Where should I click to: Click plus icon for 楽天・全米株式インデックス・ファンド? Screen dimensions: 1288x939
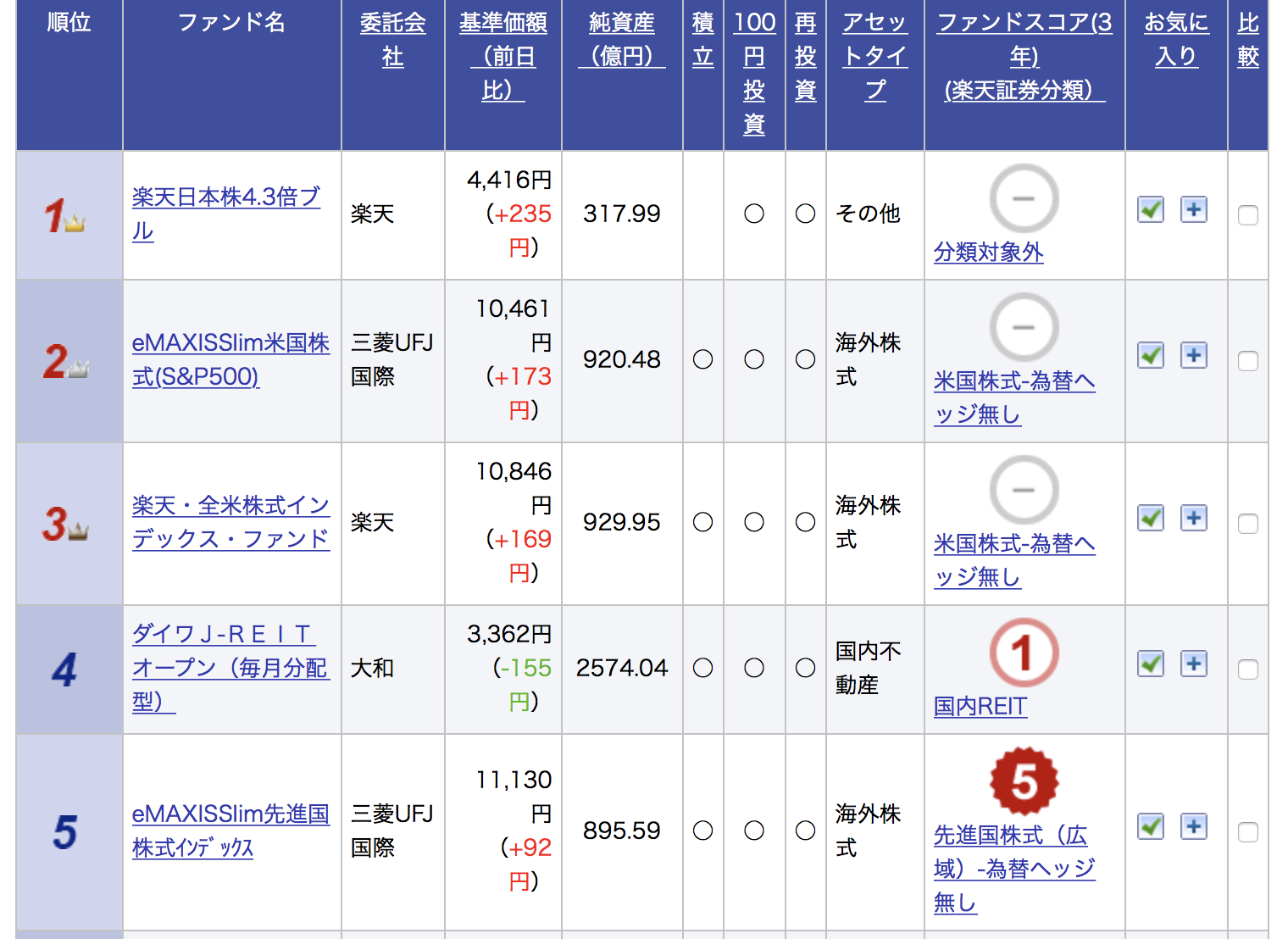[x=1194, y=518]
